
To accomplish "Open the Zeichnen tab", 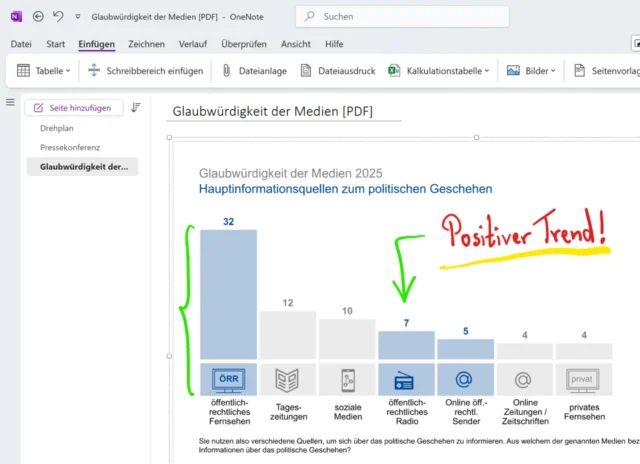I will click(147, 44).
